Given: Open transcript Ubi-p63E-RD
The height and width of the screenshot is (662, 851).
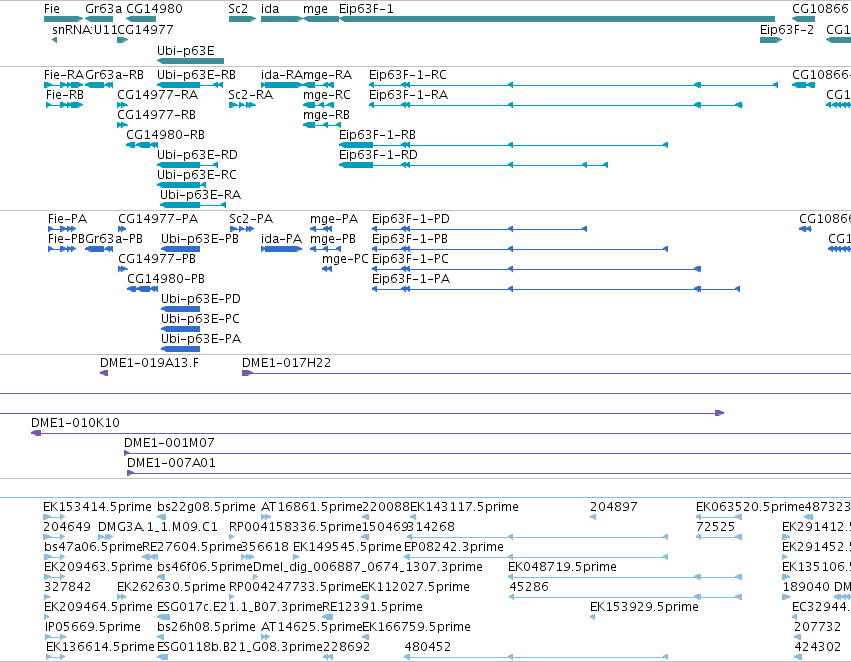Looking at the screenshot, I should pos(187,165).
